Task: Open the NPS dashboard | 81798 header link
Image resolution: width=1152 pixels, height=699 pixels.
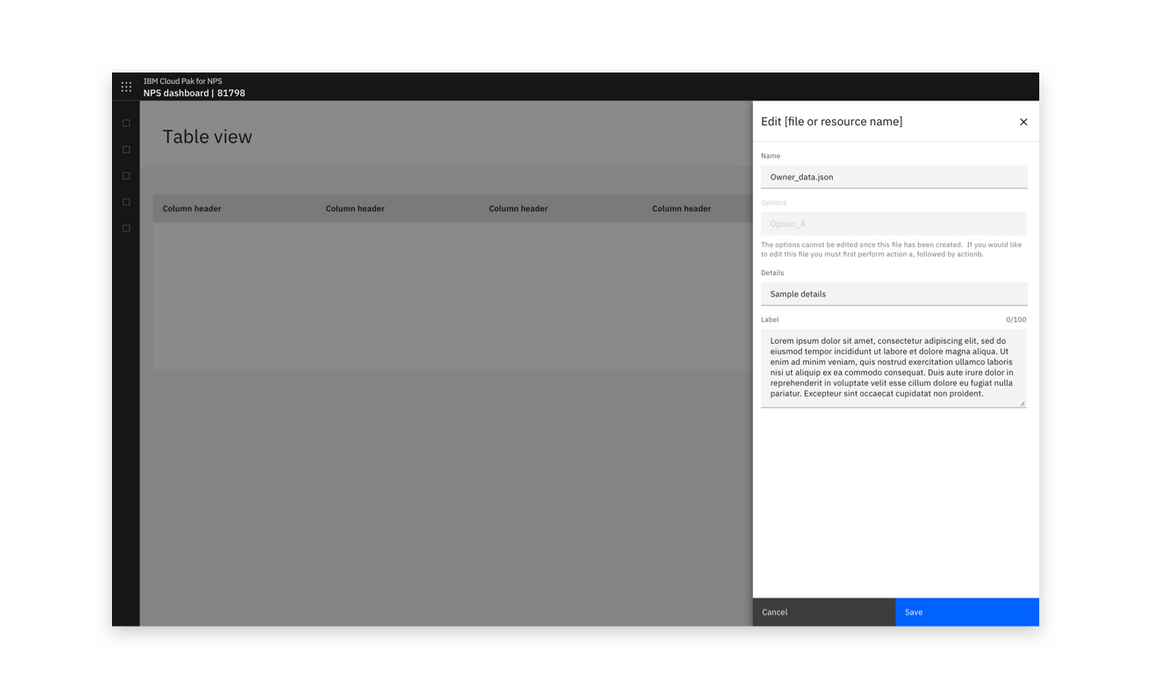Action: click(x=194, y=92)
